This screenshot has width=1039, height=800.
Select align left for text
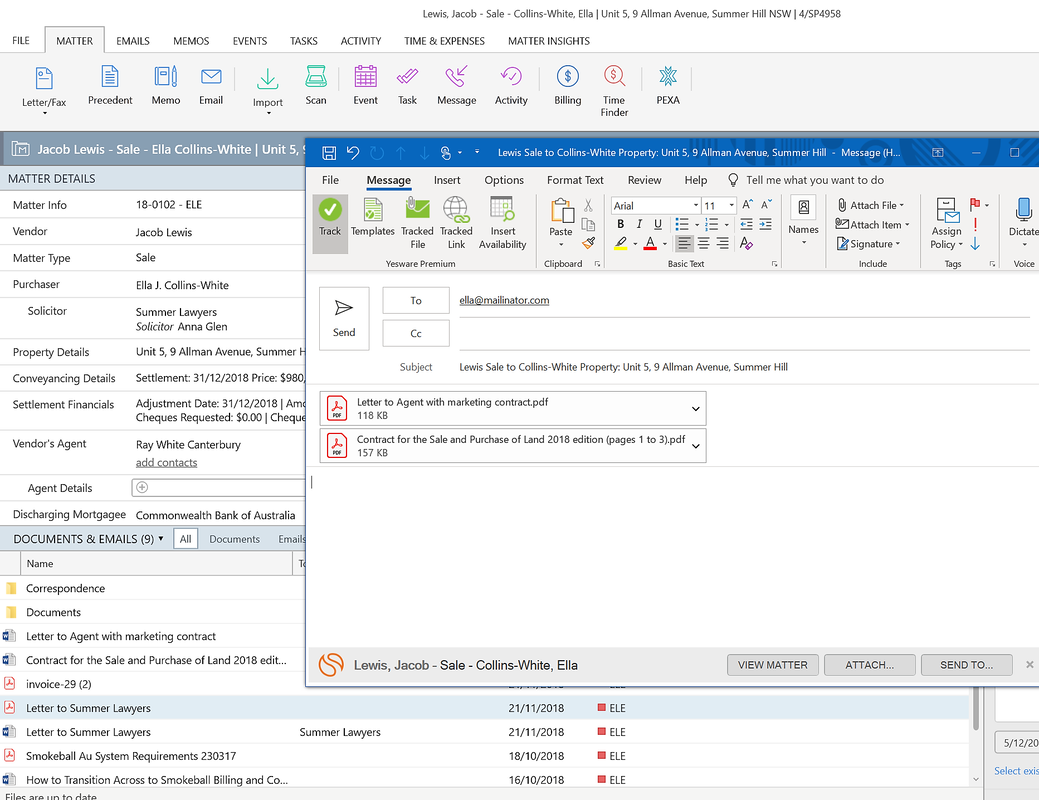(684, 244)
